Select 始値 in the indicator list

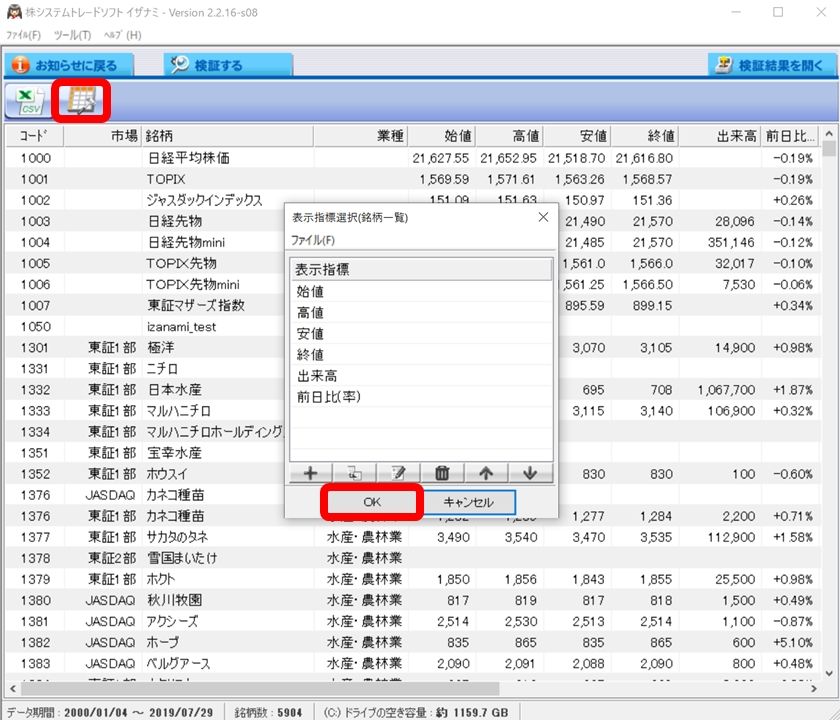(x=421, y=291)
